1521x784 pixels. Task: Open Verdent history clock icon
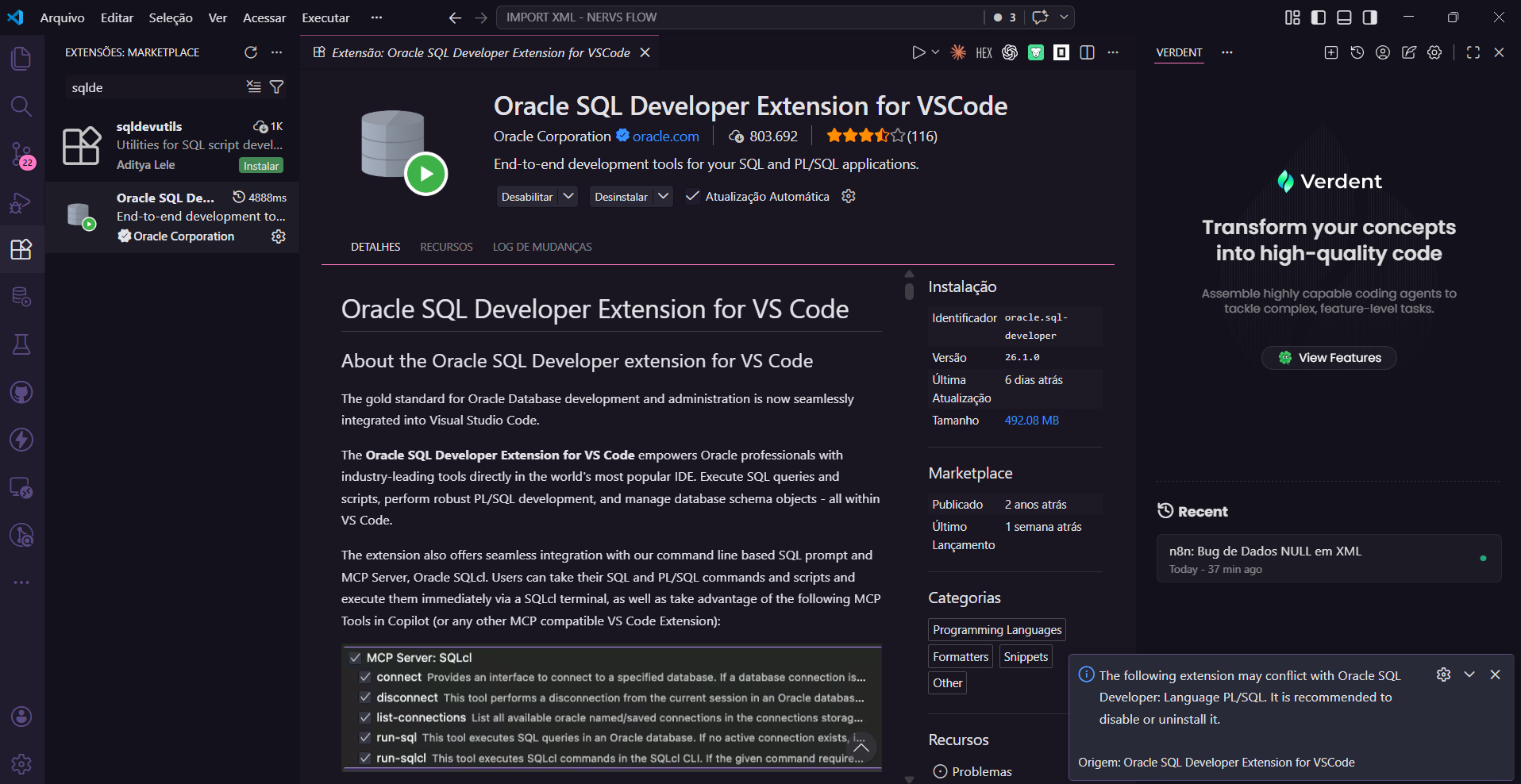pyautogui.click(x=1357, y=52)
